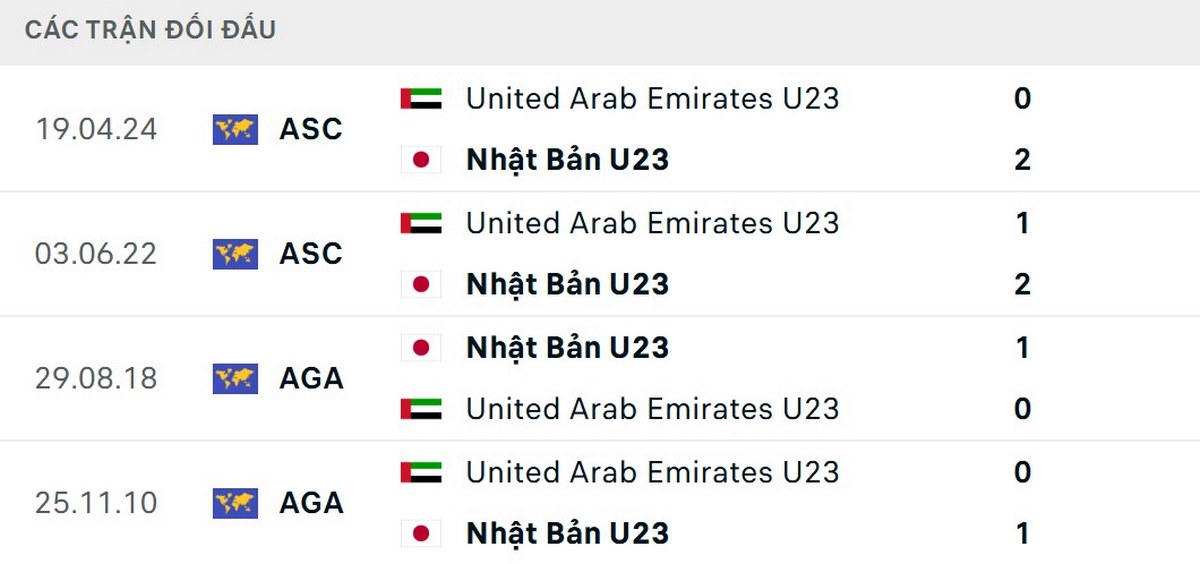The image size is (1200, 564).
Task: Click the UAE flag in the 03.06.22 match
Action: (x=421, y=223)
